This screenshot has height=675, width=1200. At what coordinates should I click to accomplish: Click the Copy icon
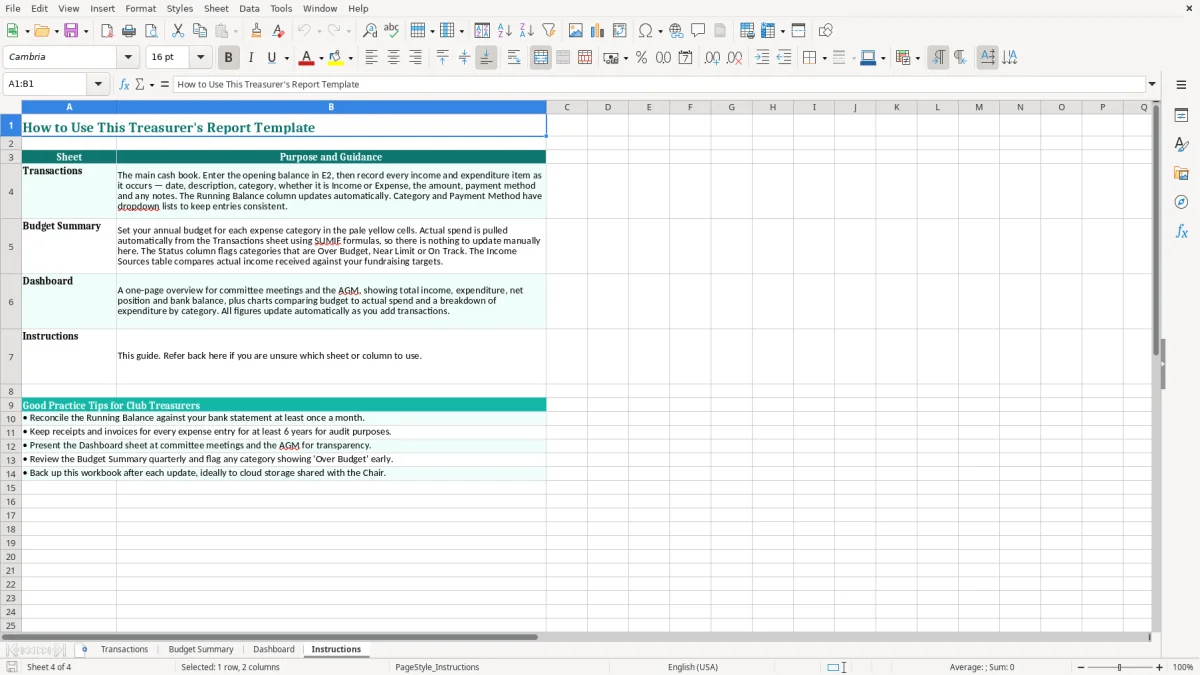point(200,31)
